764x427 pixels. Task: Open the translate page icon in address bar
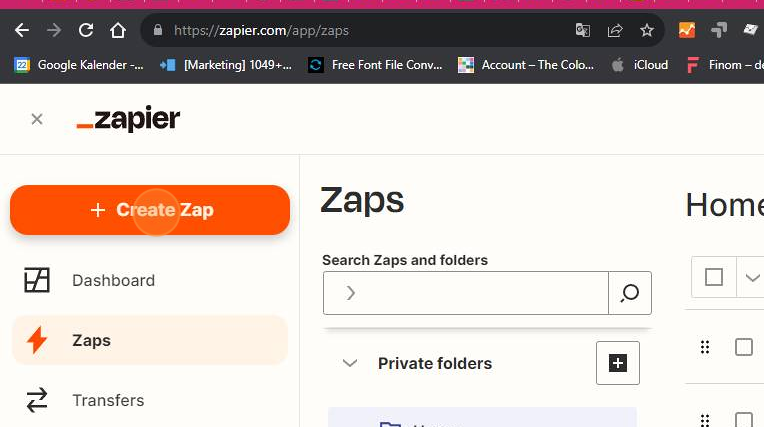pyautogui.click(x=583, y=30)
